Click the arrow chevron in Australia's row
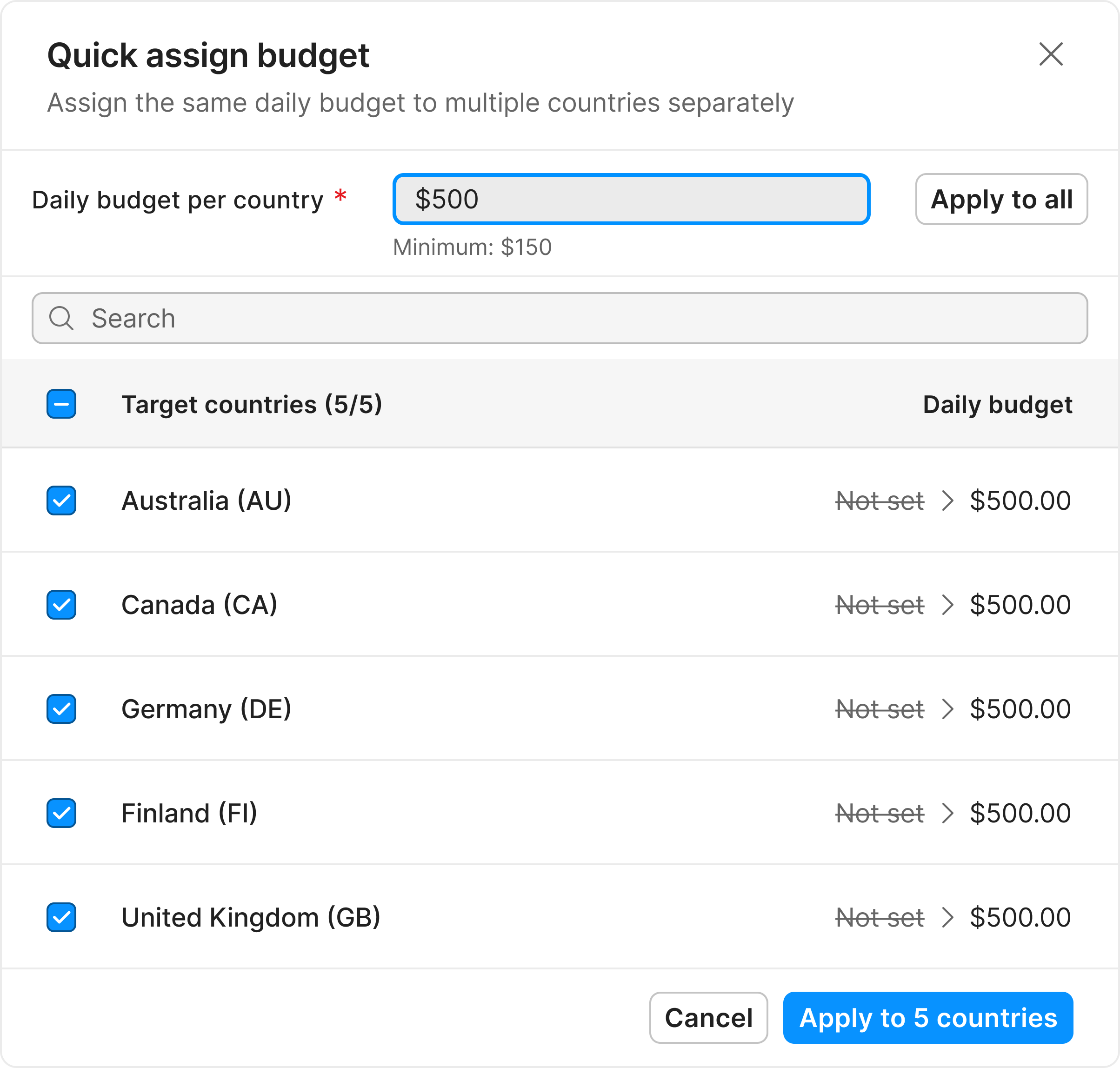The height and width of the screenshot is (1068, 1120). click(x=947, y=501)
